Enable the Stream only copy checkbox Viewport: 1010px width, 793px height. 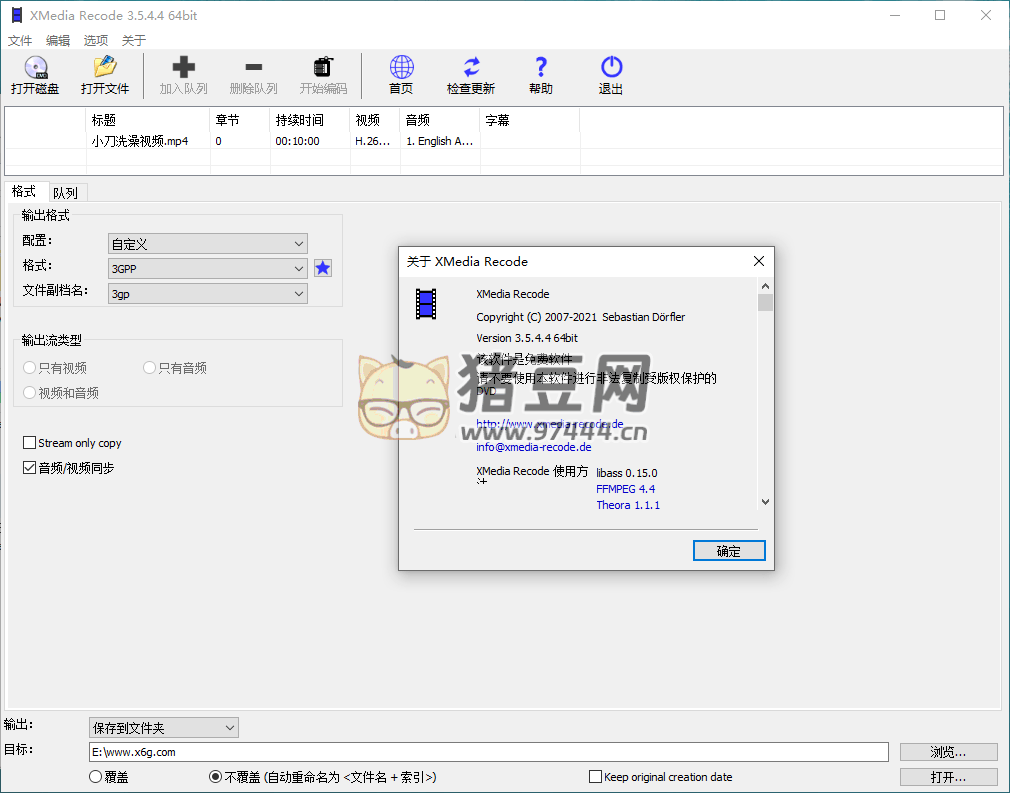[x=30, y=443]
